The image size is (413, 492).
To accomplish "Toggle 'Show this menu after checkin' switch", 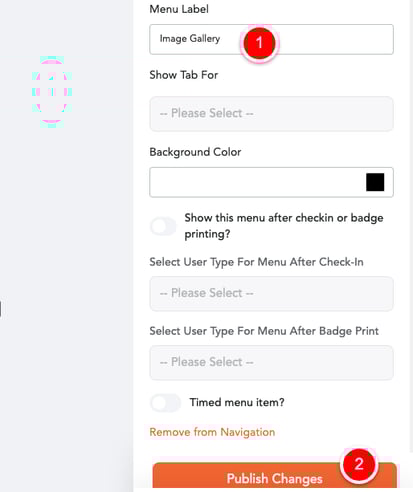I will pos(163,226).
